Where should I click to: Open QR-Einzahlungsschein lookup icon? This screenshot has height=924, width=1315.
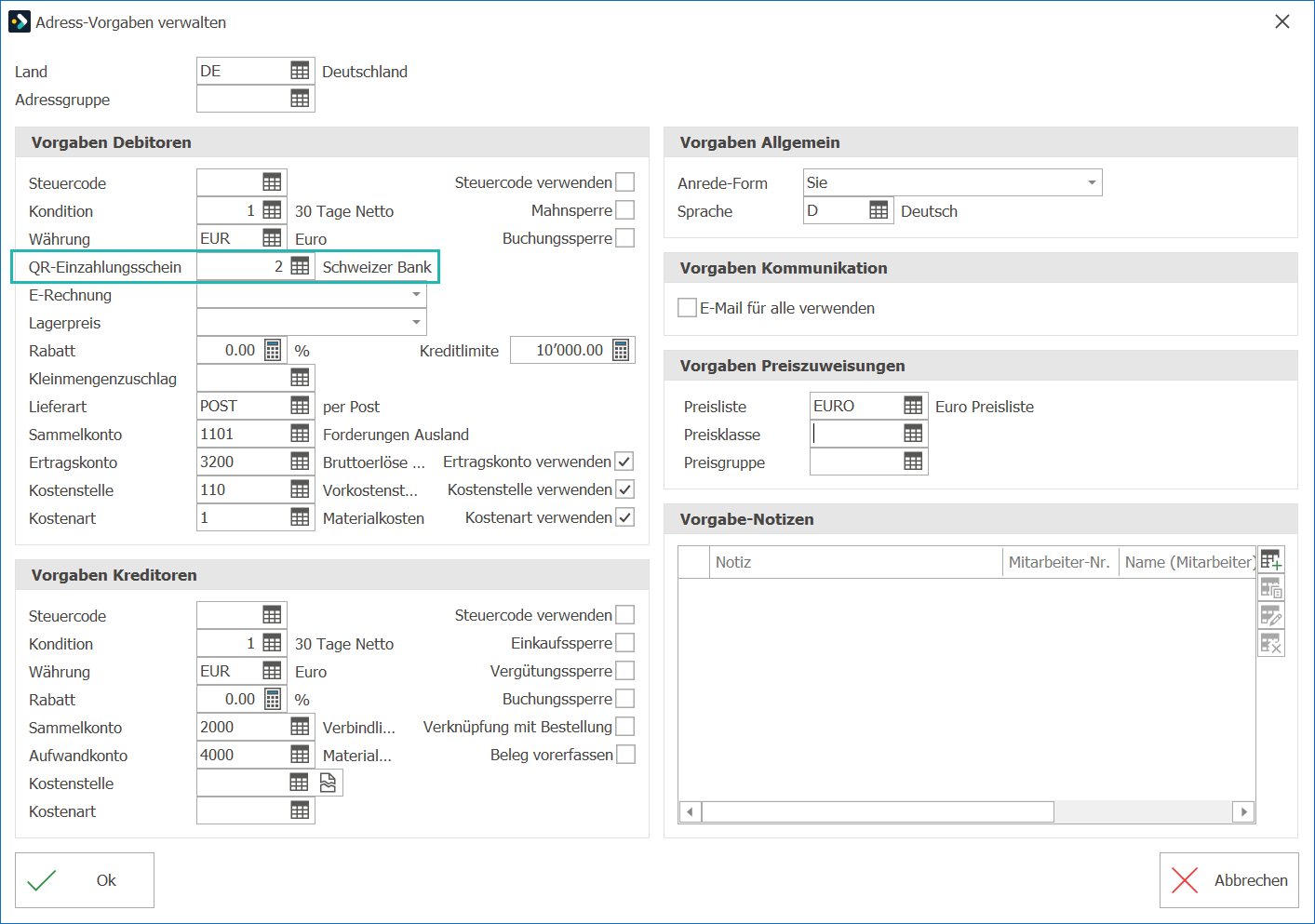300,266
